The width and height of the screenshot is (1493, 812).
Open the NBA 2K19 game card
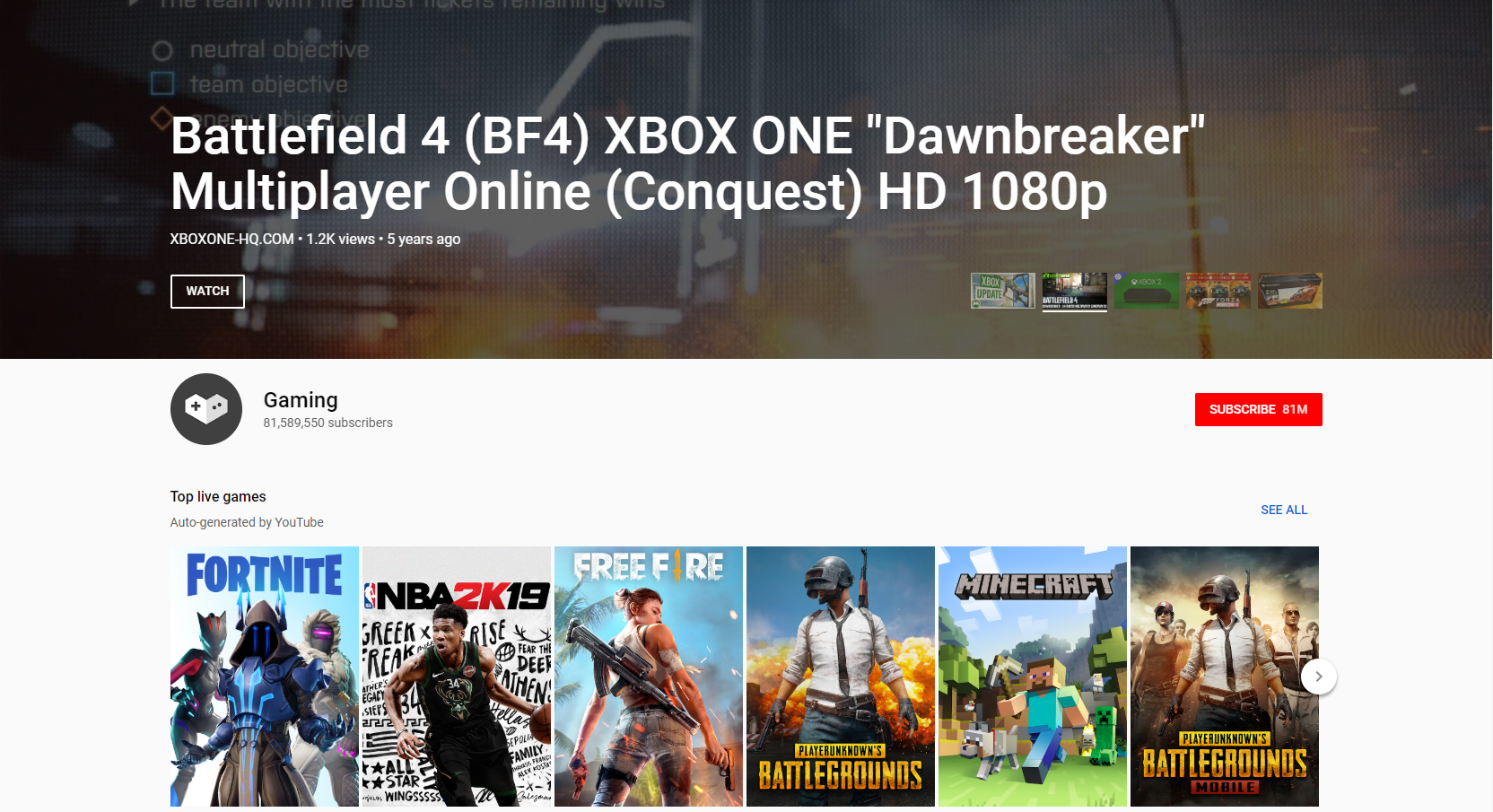tap(457, 677)
